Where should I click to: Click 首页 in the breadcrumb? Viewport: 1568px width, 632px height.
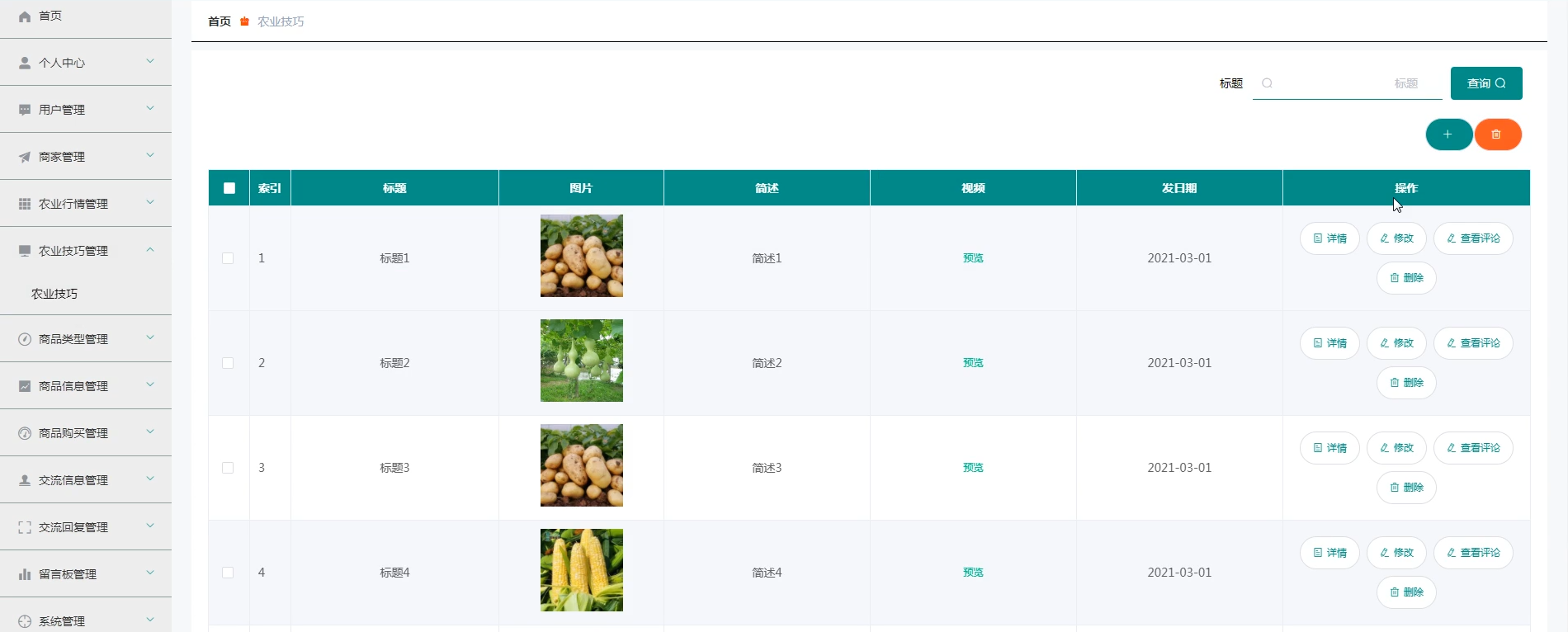(x=220, y=21)
